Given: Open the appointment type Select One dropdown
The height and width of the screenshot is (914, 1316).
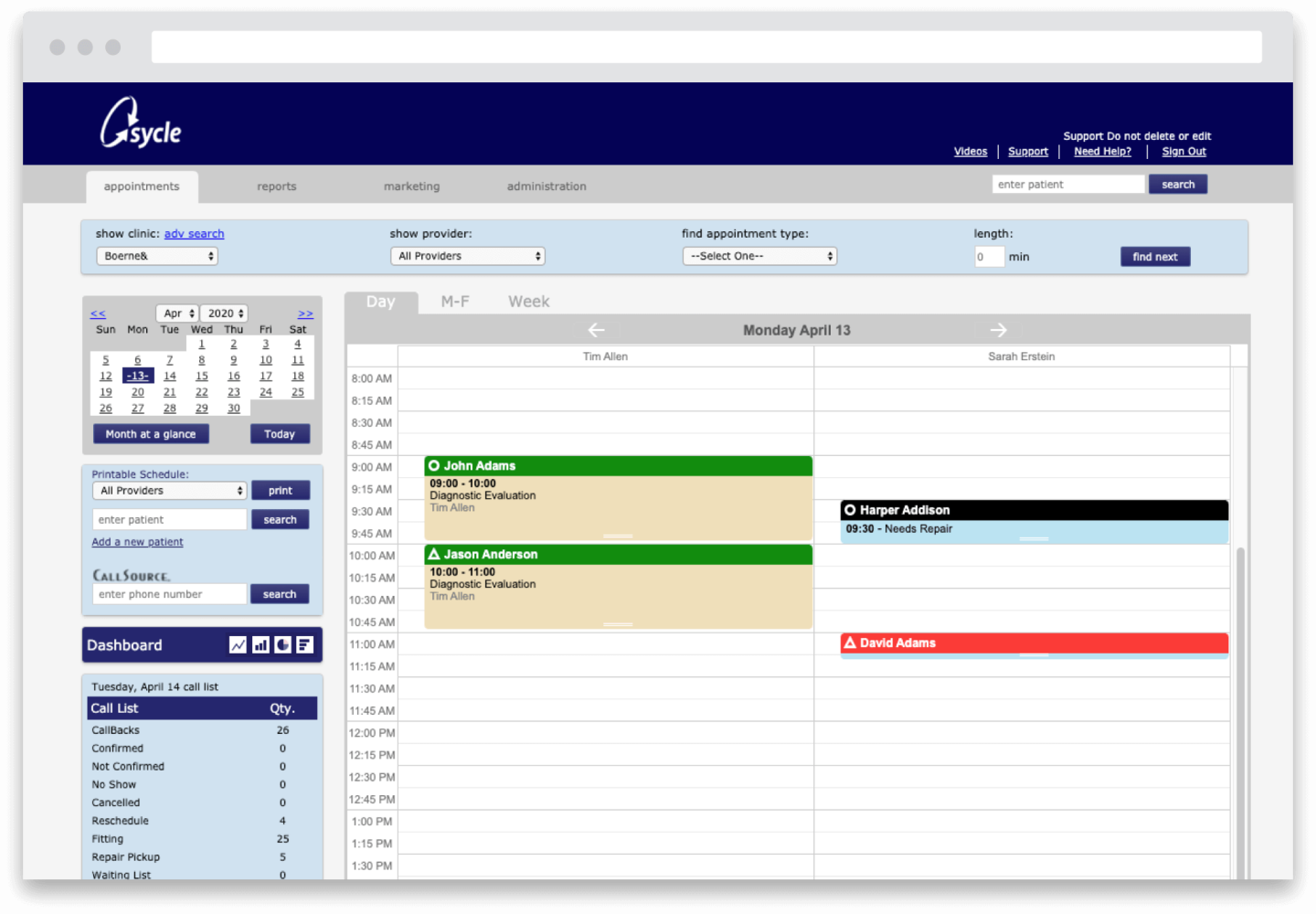Looking at the screenshot, I should 759,256.
